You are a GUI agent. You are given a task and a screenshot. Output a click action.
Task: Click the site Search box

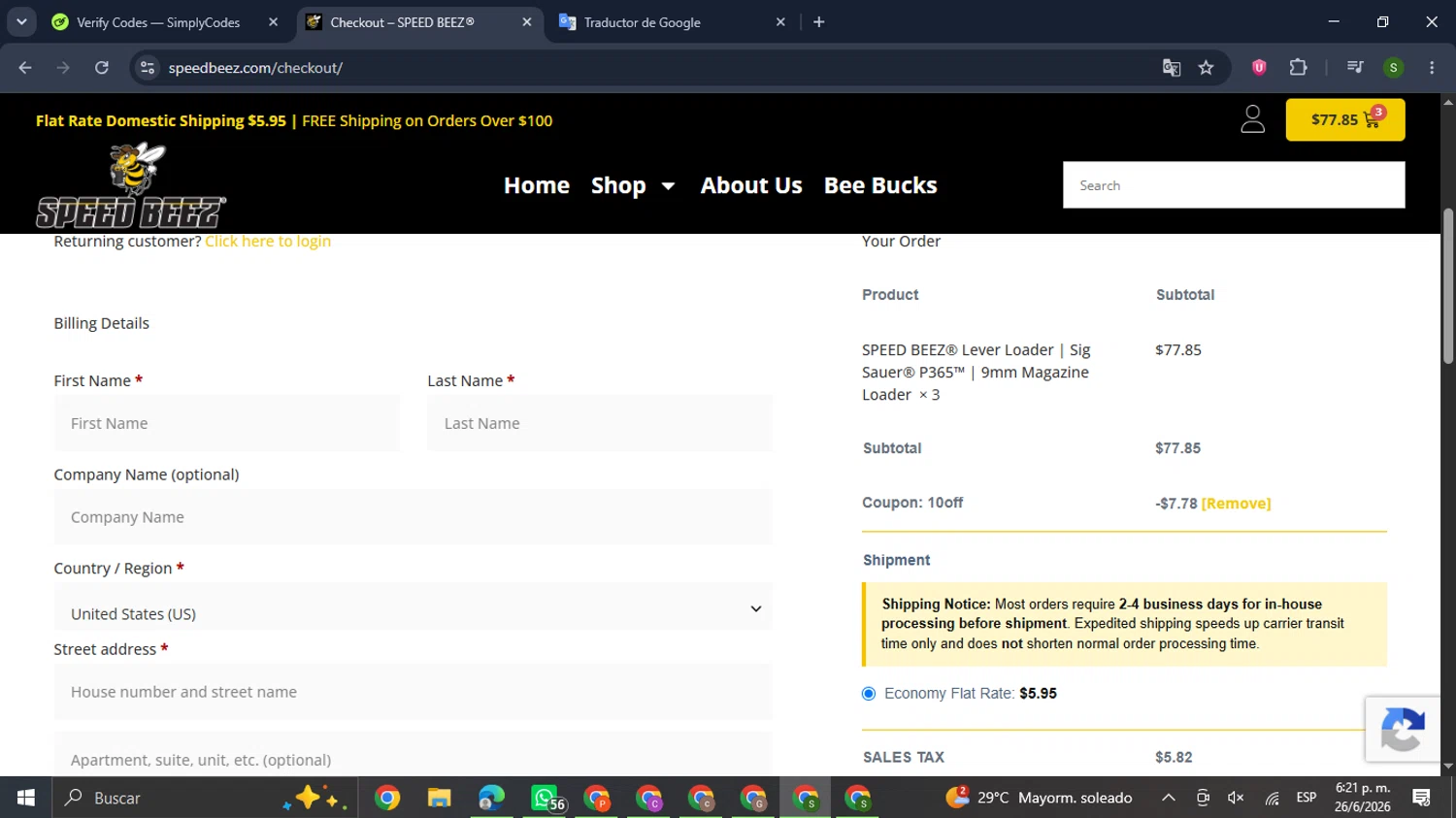point(1234,185)
